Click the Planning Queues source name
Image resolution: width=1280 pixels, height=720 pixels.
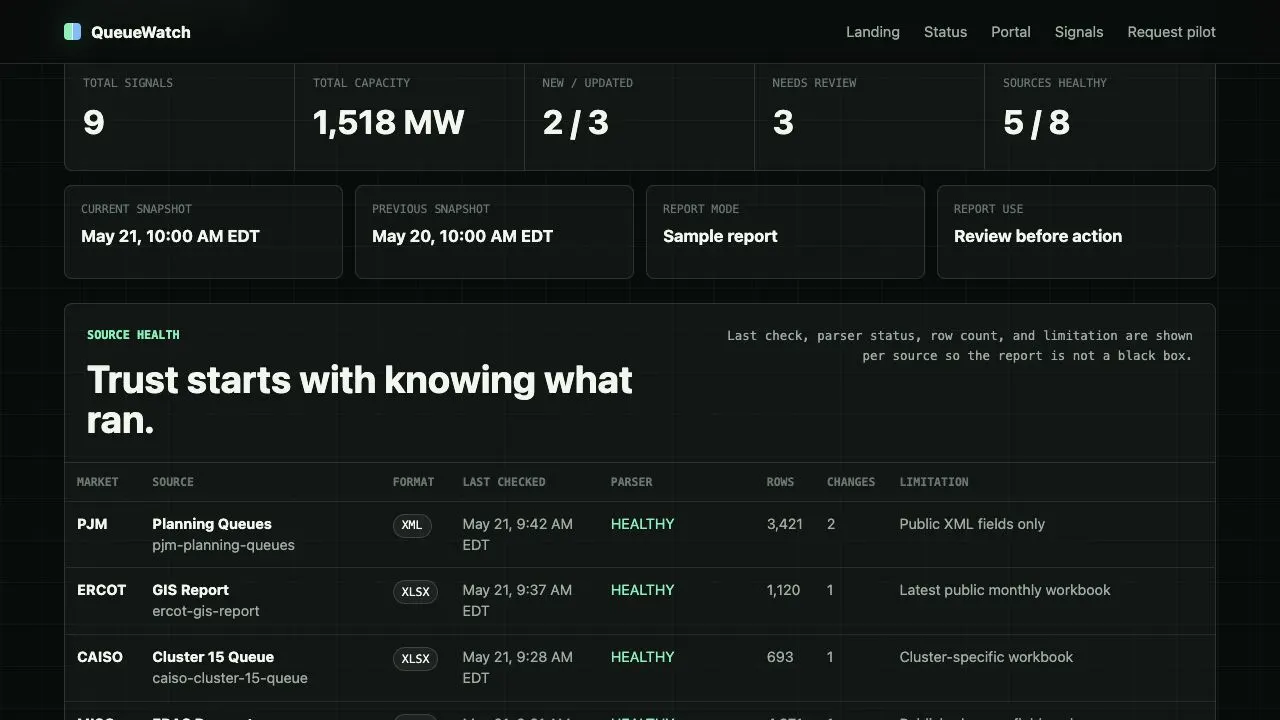pyautogui.click(x=212, y=524)
